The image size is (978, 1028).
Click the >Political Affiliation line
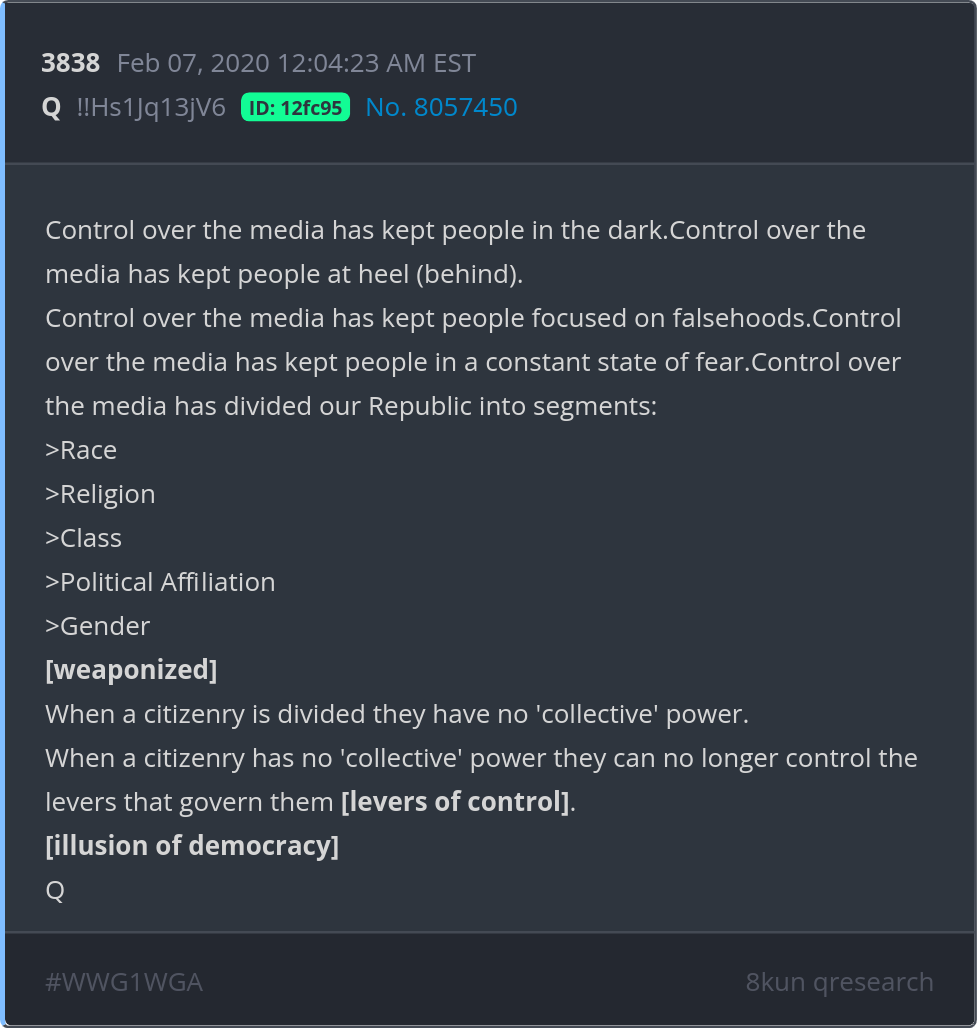click(160, 582)
